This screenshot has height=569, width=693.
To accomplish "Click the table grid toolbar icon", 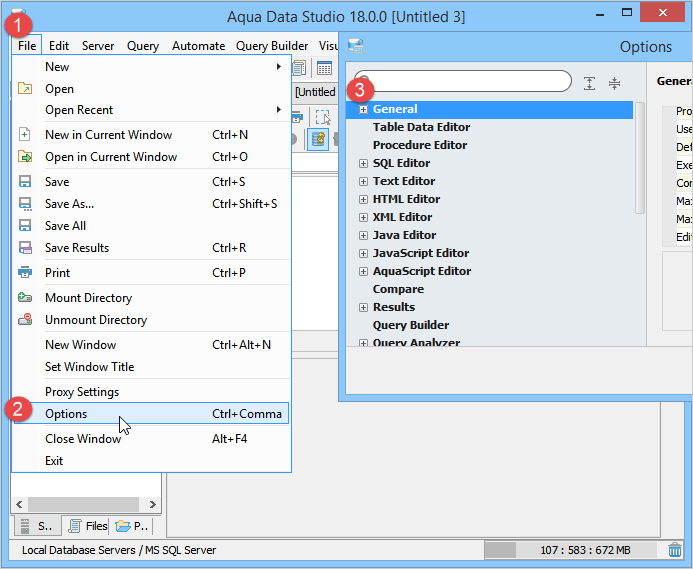I will (324, 68).
